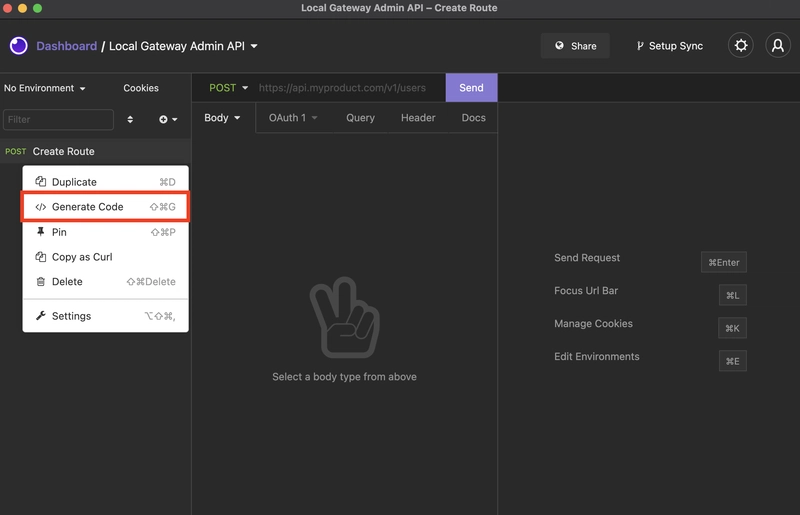Image resolution: width=800 pixels, height=515 pixels.
Task: Open the settings gear icon
Action: pos(740,46)
